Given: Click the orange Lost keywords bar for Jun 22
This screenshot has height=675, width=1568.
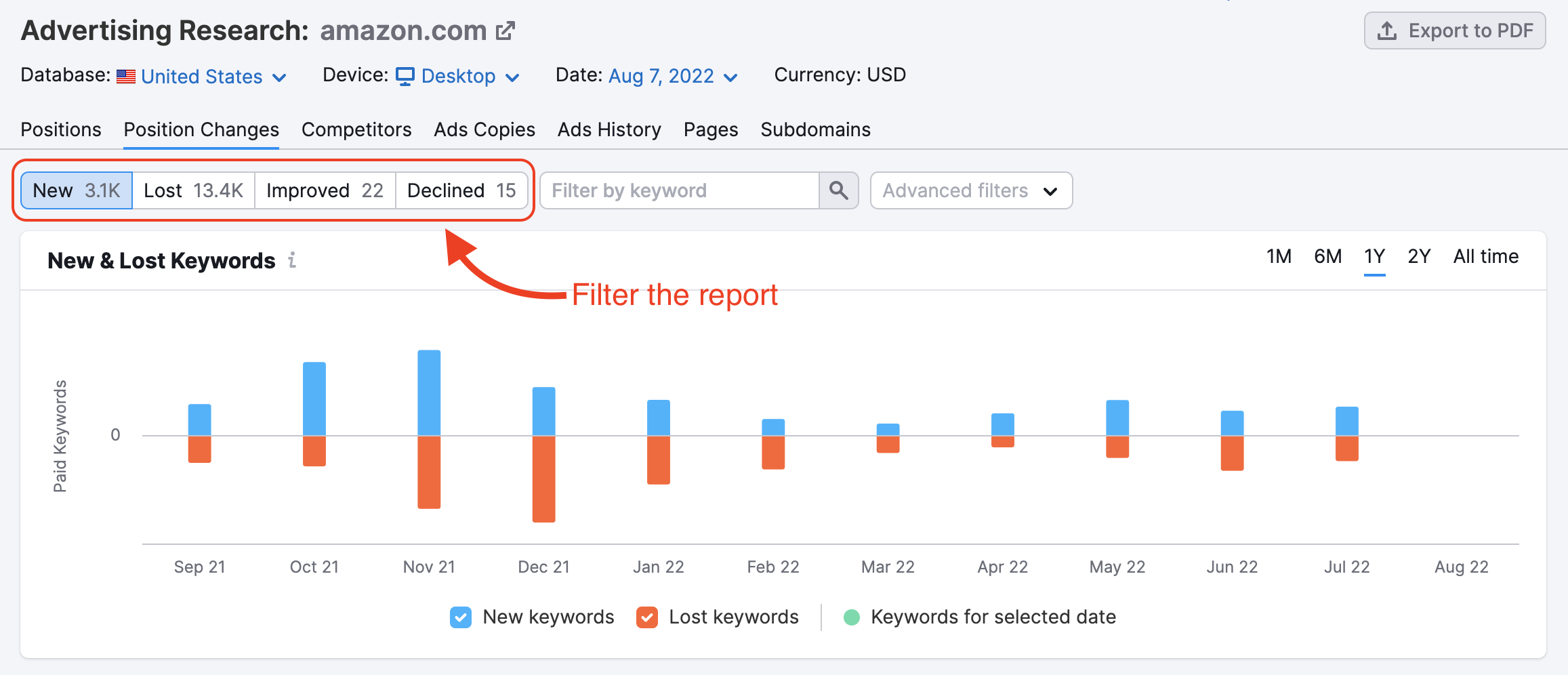Looking at the screenshot, I should point(1232,453).
